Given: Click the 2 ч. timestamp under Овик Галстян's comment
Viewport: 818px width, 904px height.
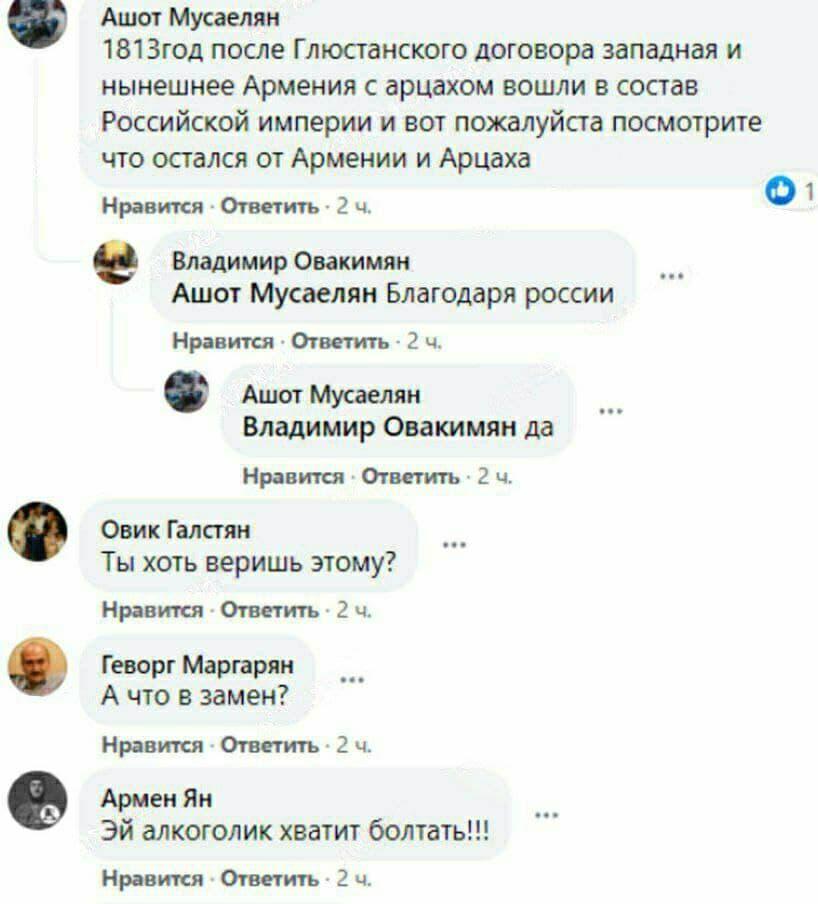Looking at the screenshot, I should coord(354,610).
